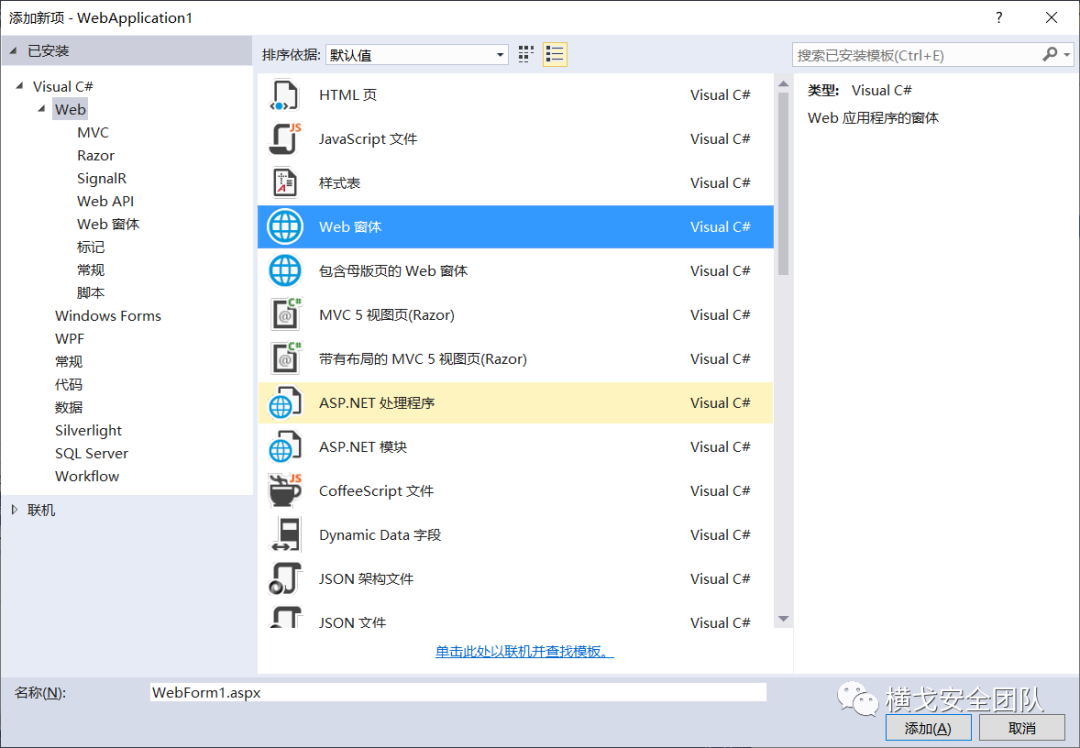The width and height of the screenshot is (1080, 748).
Task: Select SQL Server category
Action: [x=92, y=453]
